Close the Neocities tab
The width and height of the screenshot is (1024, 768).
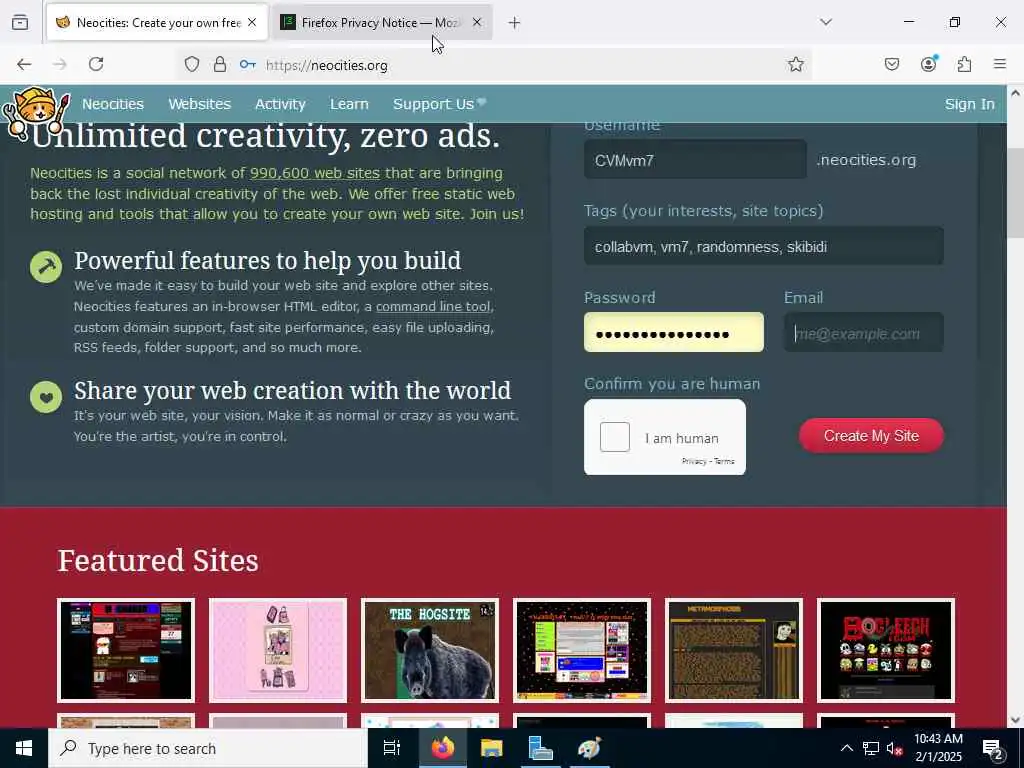252,22
